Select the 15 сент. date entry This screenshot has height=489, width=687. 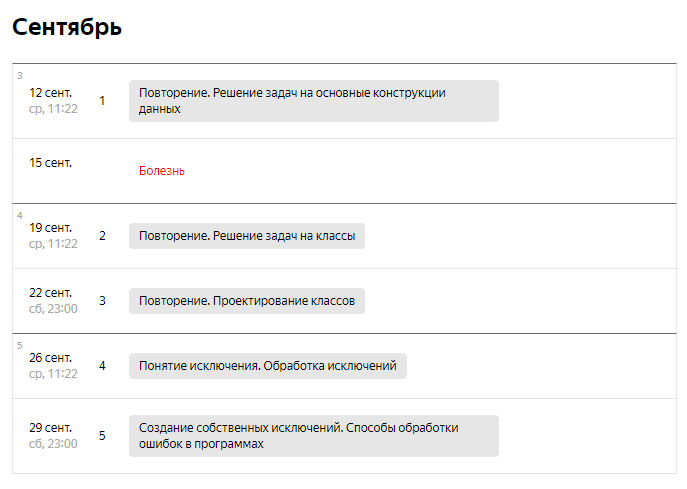[50, 163]
